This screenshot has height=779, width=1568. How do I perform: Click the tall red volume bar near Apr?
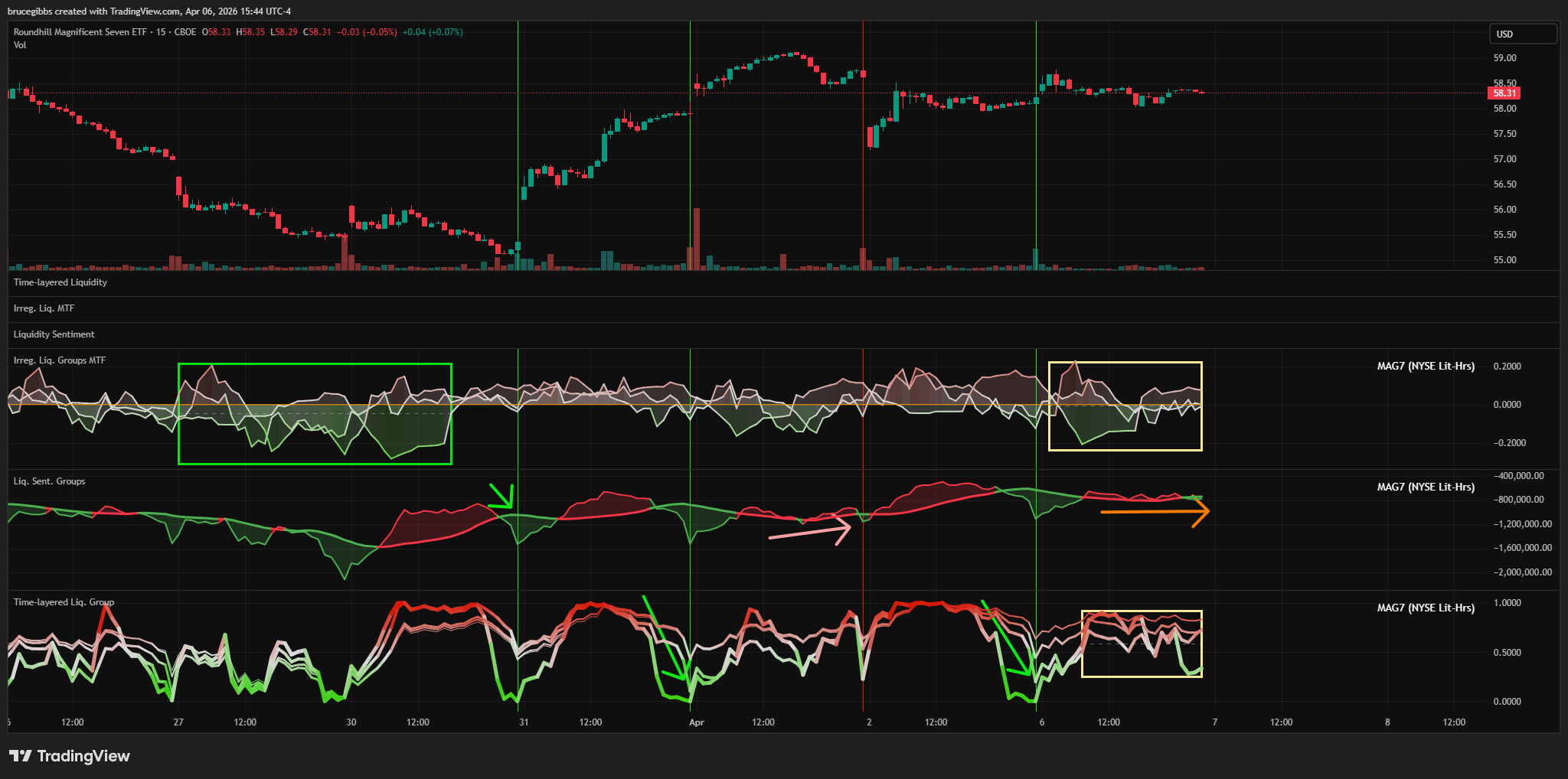pyautogui.click(x=697, y=239)
